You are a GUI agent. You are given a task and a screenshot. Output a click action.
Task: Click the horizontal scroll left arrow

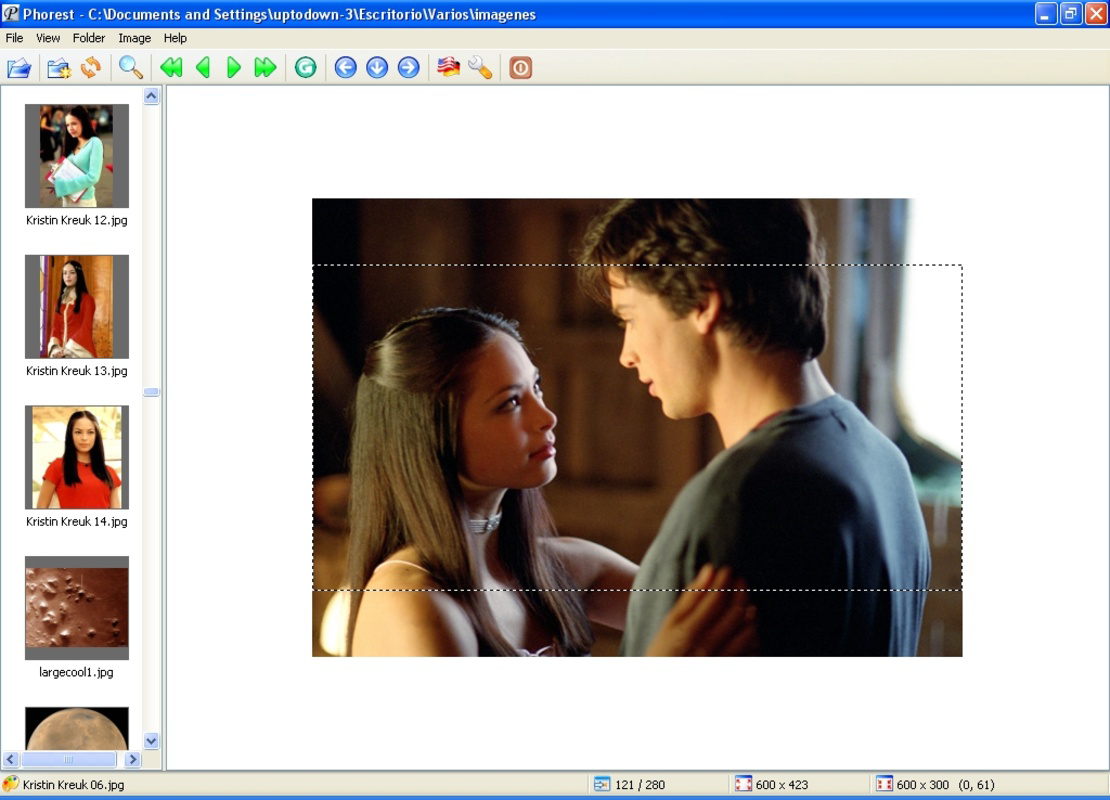[x=11, y=760]
